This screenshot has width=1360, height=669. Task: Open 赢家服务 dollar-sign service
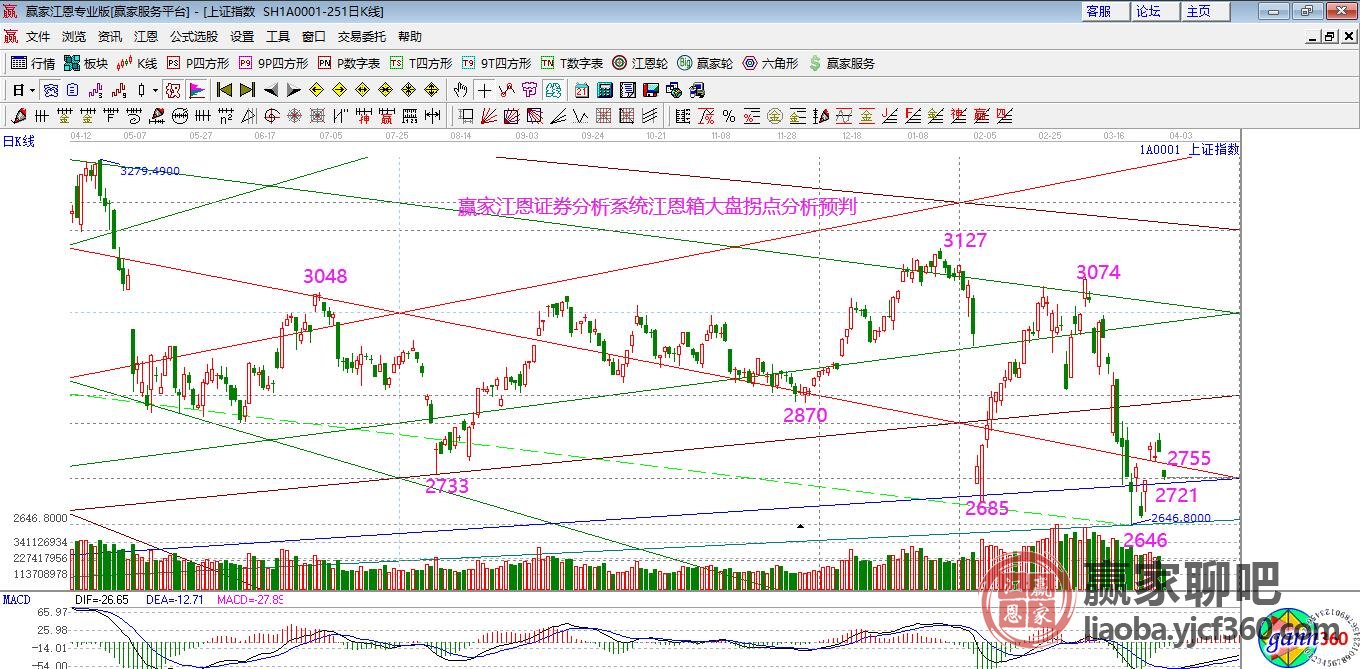(842, 63)
